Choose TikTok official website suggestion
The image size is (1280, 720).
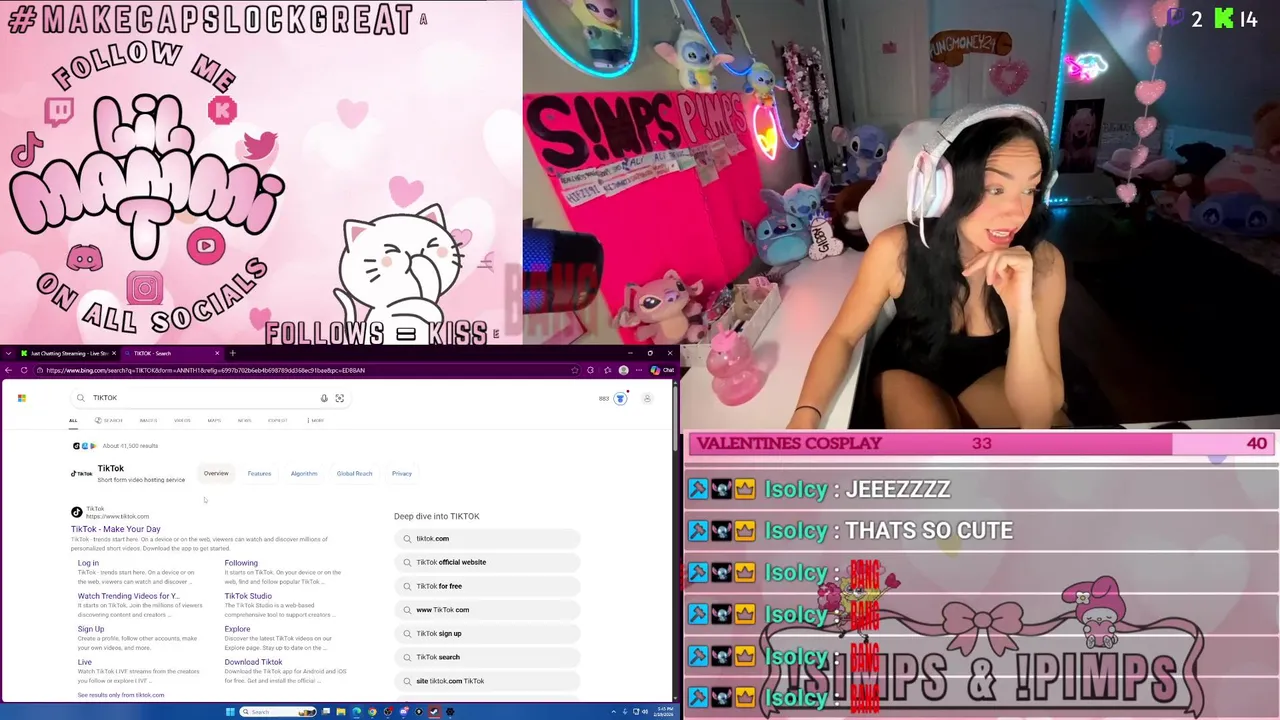(x=487, y=562)
